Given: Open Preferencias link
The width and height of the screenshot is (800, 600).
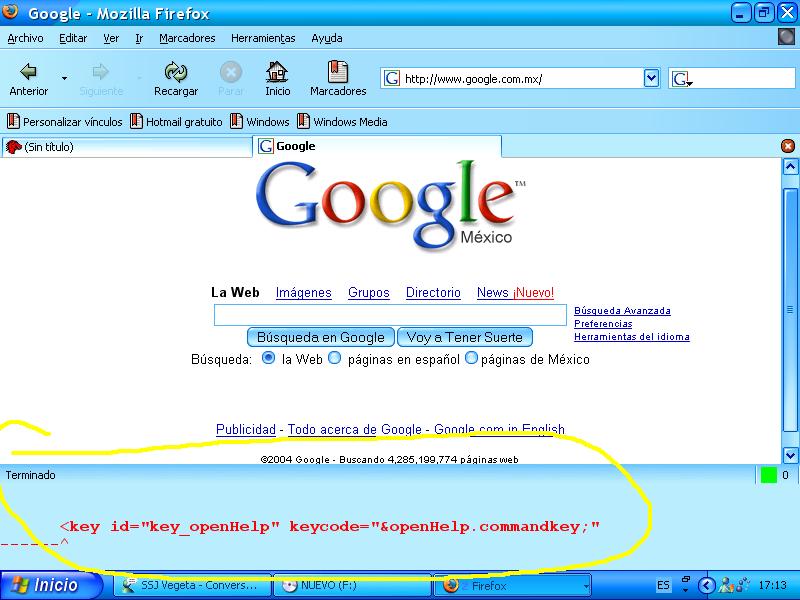Looking at the screenshot, I should (603, 323).
